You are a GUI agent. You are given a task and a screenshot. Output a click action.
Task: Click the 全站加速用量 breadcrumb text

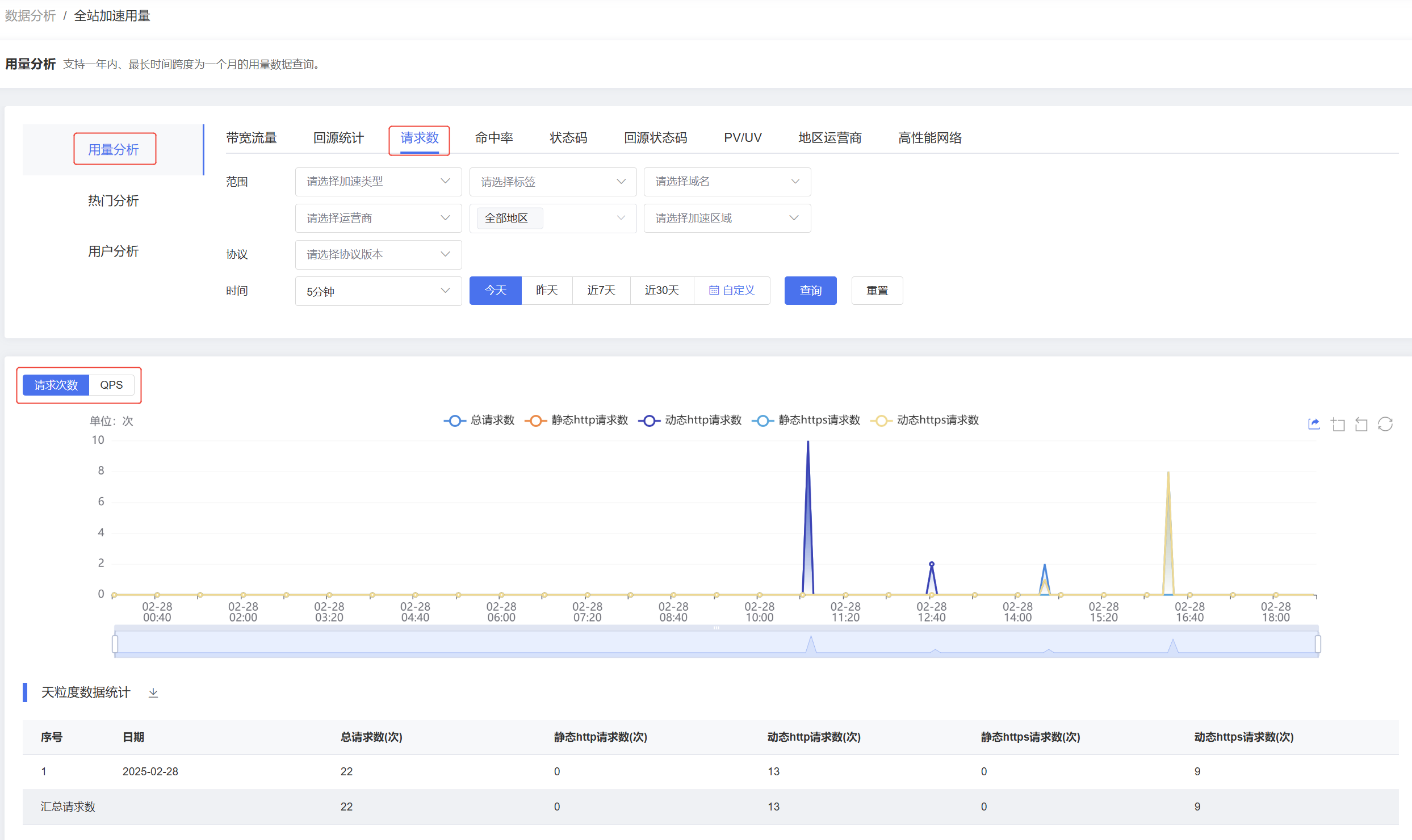112,16
